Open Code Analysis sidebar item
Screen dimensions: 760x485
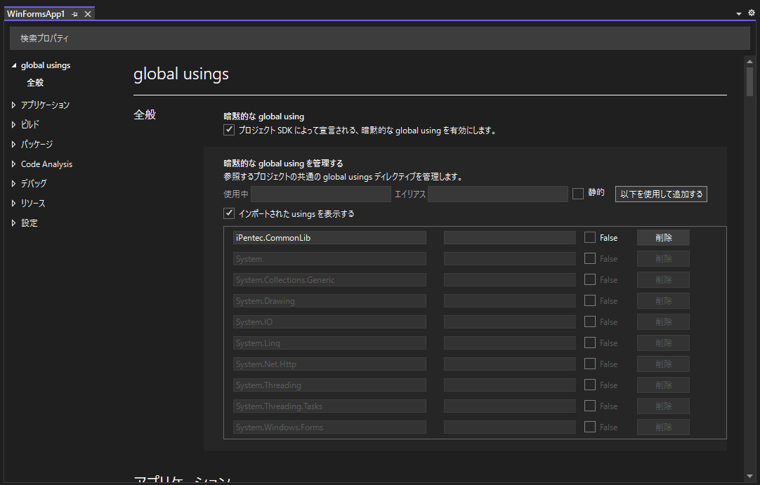coord(47,164)
